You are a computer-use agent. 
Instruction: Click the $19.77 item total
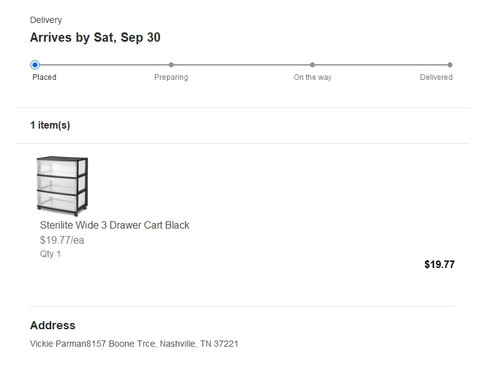[x=439, y=264]
